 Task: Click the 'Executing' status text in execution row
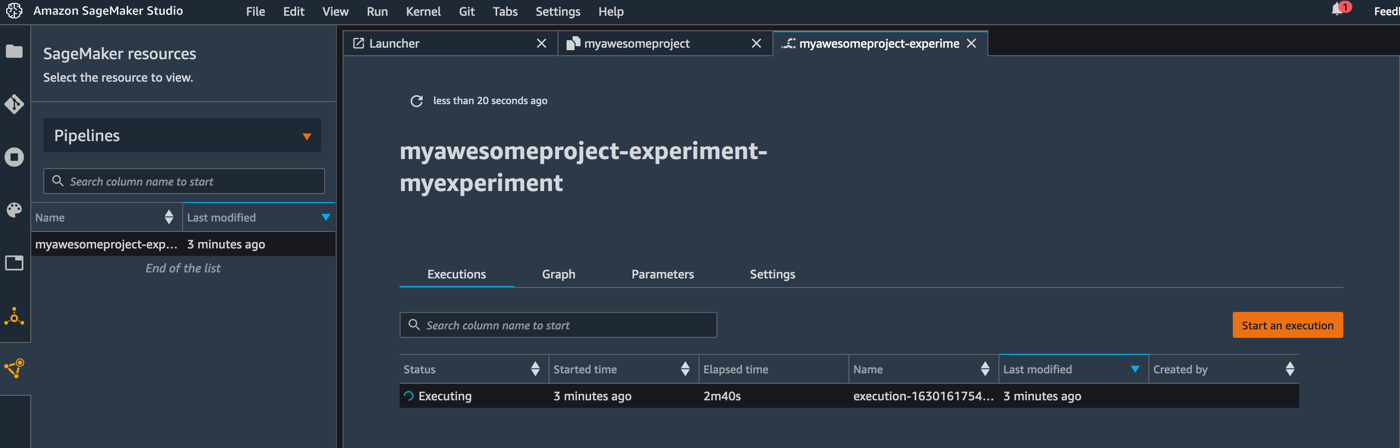pos(445,396)
